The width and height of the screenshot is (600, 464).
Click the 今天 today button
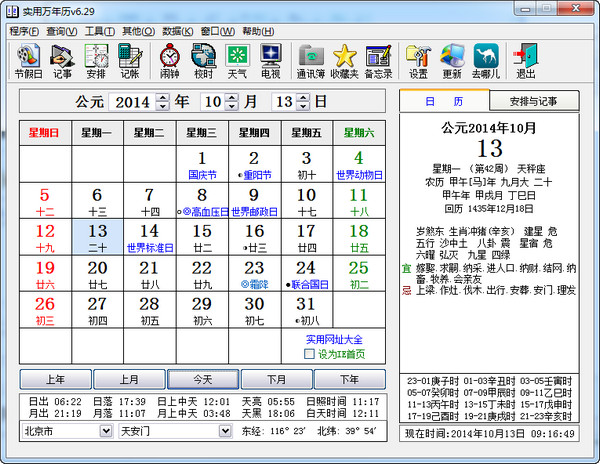203,379
